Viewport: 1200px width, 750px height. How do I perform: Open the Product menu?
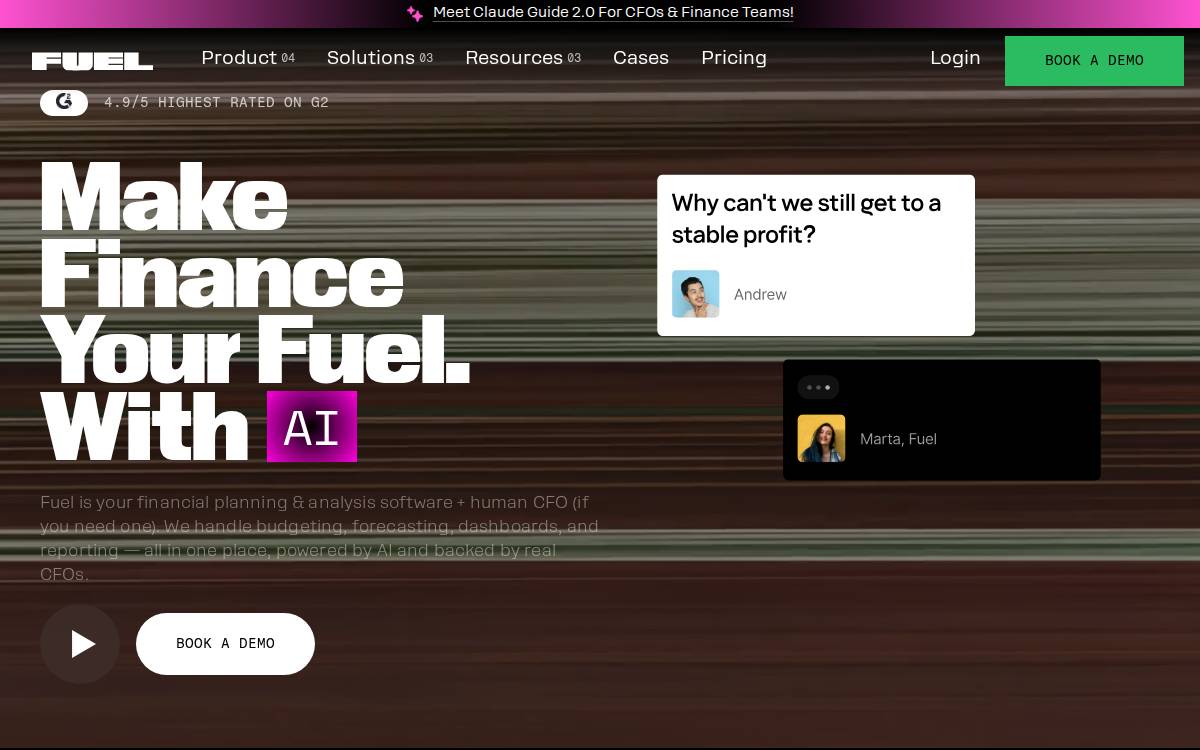[248, 58]
